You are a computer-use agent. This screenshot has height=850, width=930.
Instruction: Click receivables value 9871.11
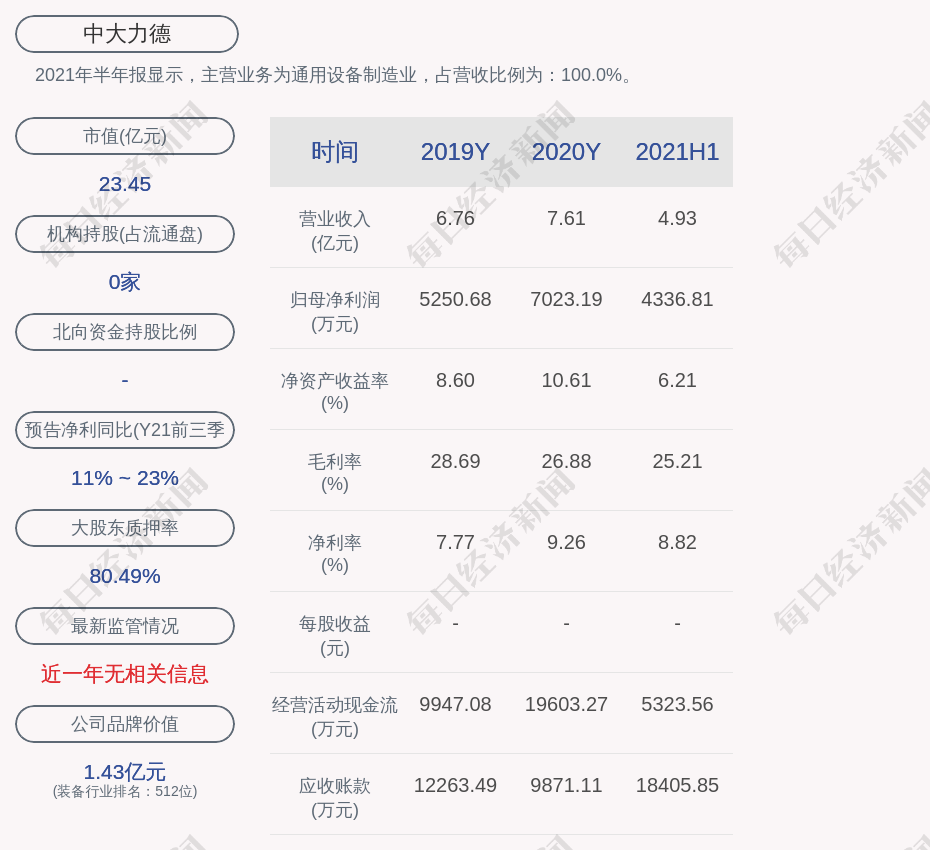tap(566, 785)
